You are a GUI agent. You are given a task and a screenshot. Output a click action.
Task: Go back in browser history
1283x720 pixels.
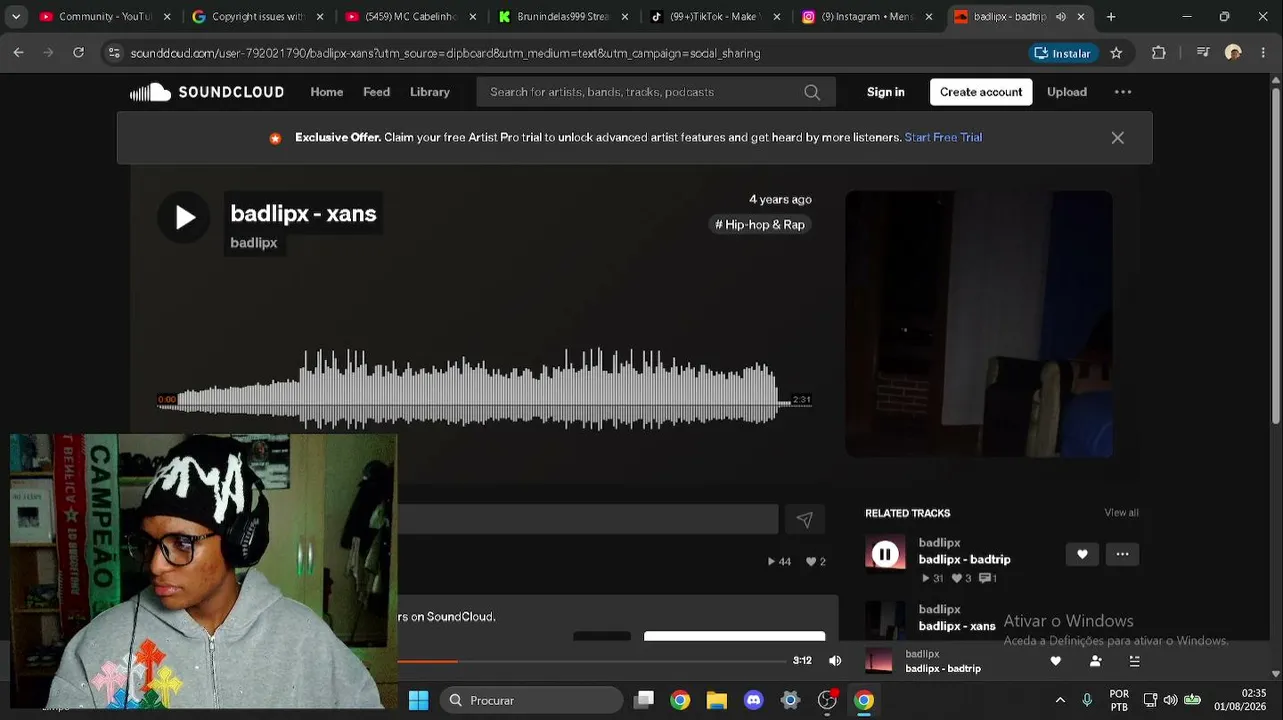point(19,53)
